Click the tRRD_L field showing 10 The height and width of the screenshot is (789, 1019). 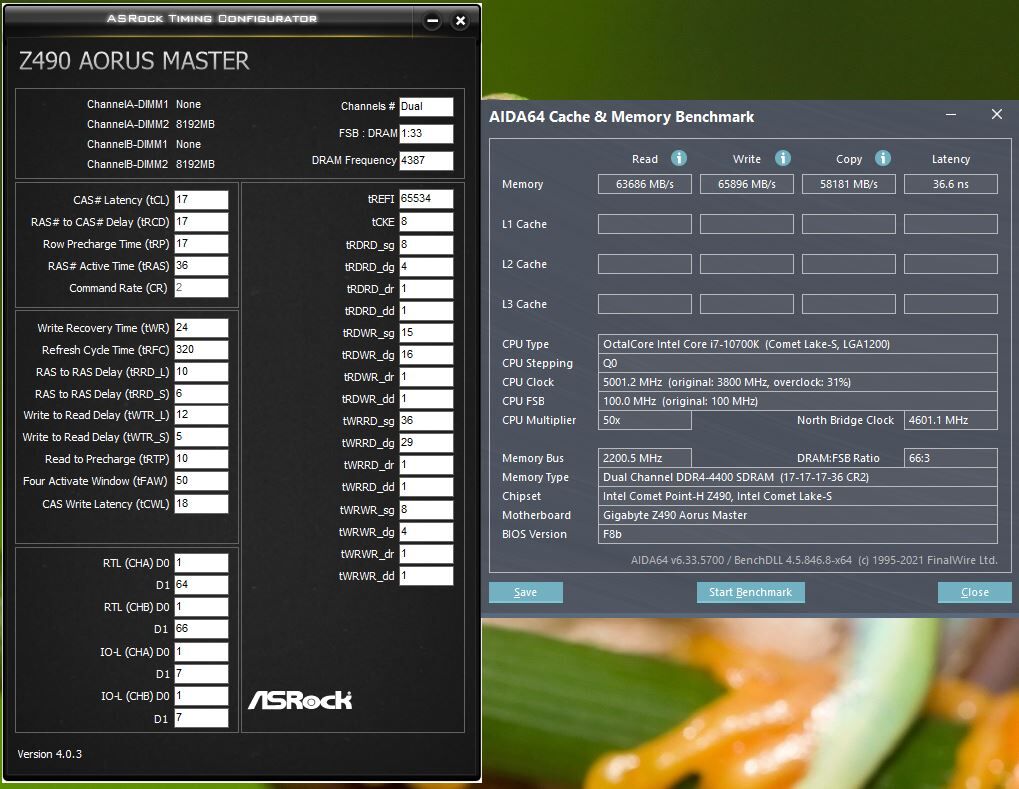[x=201, y=372]
